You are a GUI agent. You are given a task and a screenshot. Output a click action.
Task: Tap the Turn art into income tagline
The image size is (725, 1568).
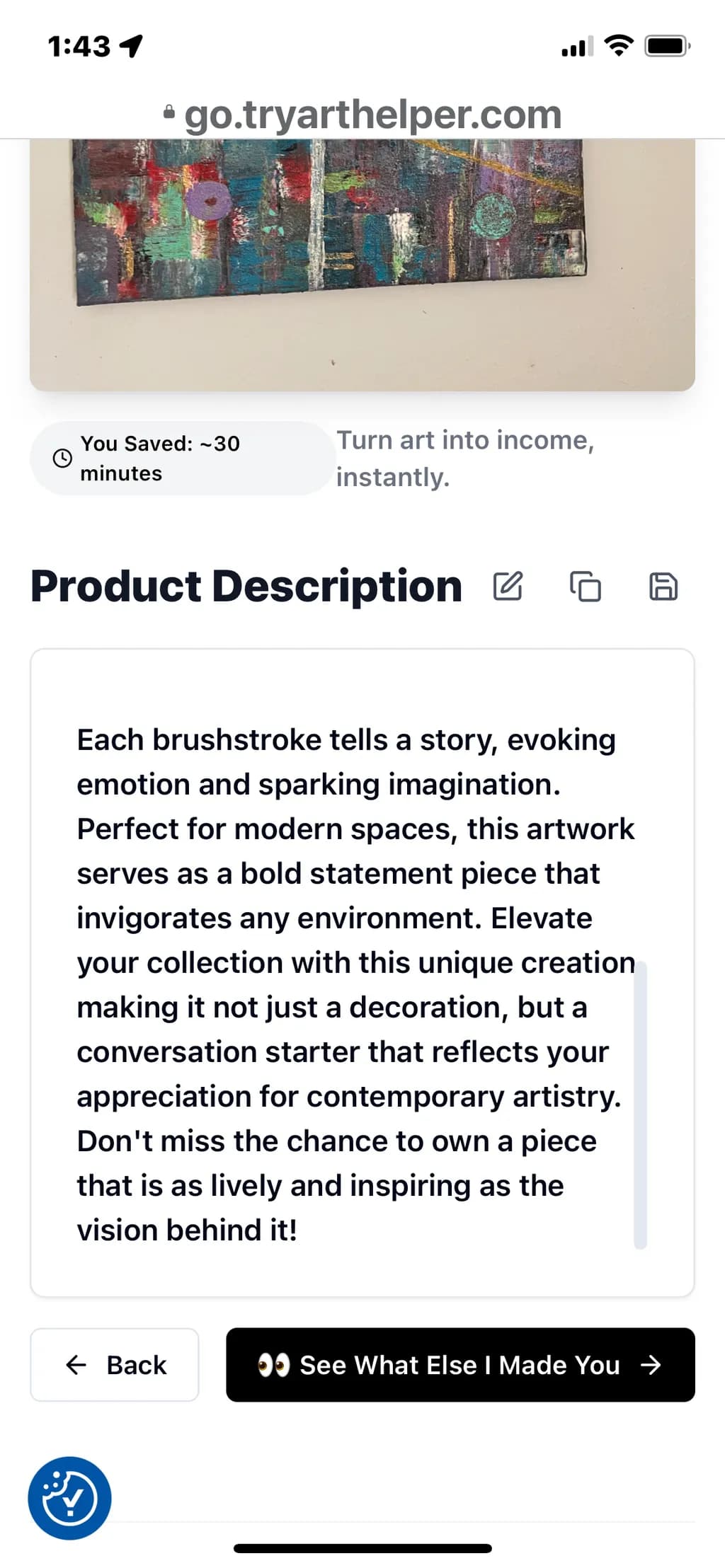[465, 458]
